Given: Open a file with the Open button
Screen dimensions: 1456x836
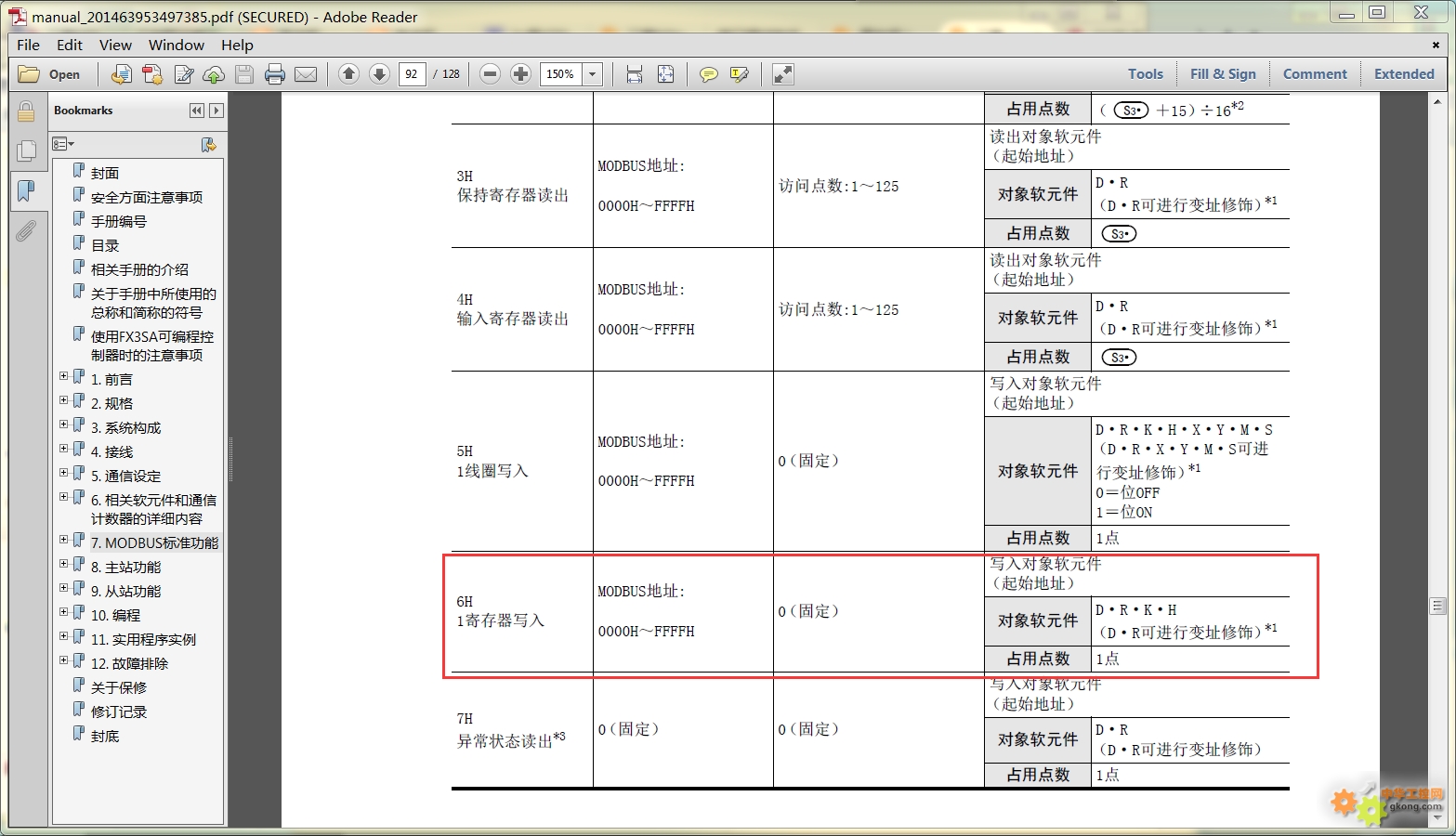Looking at the screenshot, I should (x=50, y=74).
